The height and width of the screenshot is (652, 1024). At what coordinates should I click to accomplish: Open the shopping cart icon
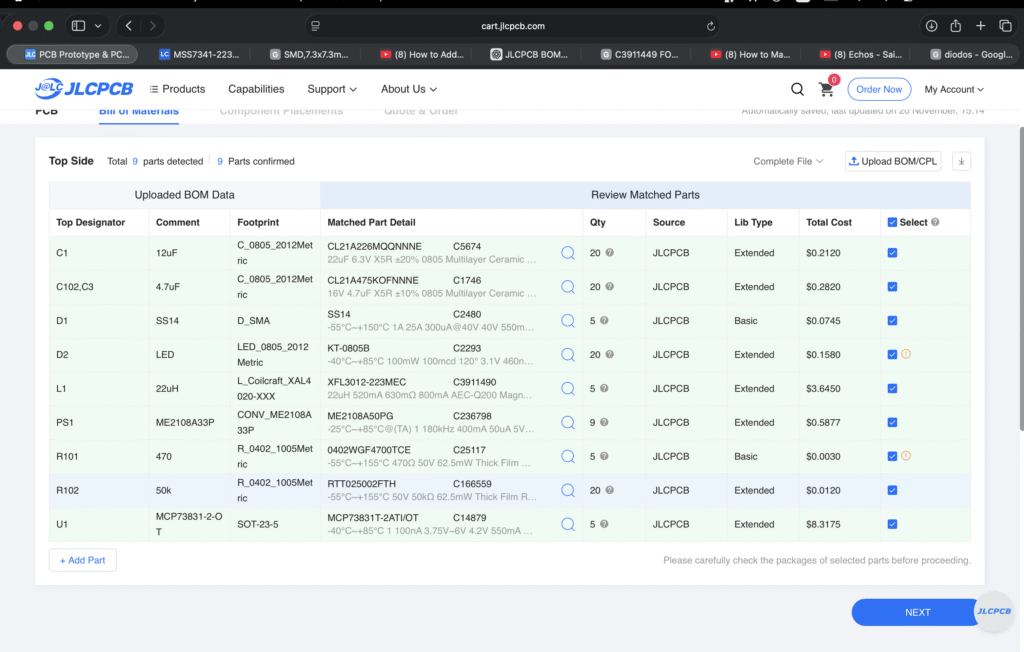827,89
